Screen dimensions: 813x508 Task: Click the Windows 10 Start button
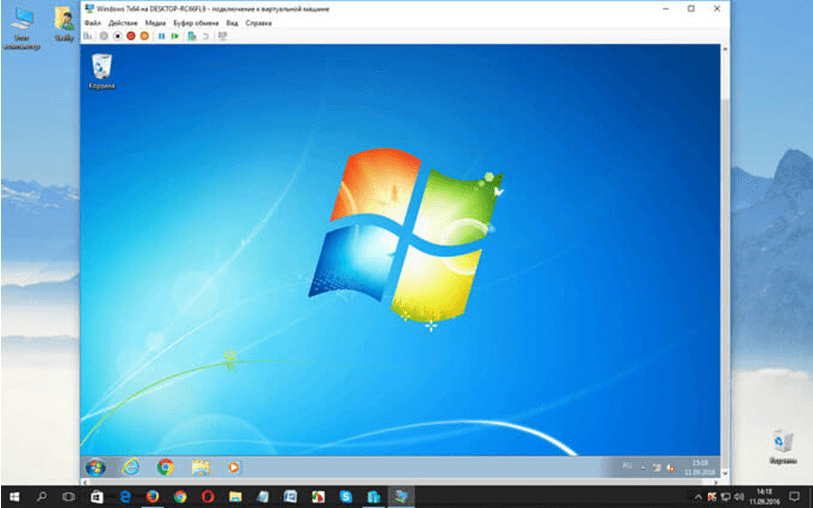click(15, 496)
